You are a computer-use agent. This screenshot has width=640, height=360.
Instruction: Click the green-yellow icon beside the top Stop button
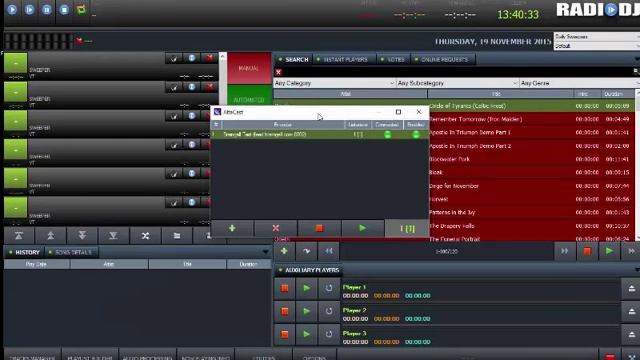click(82, 9)
